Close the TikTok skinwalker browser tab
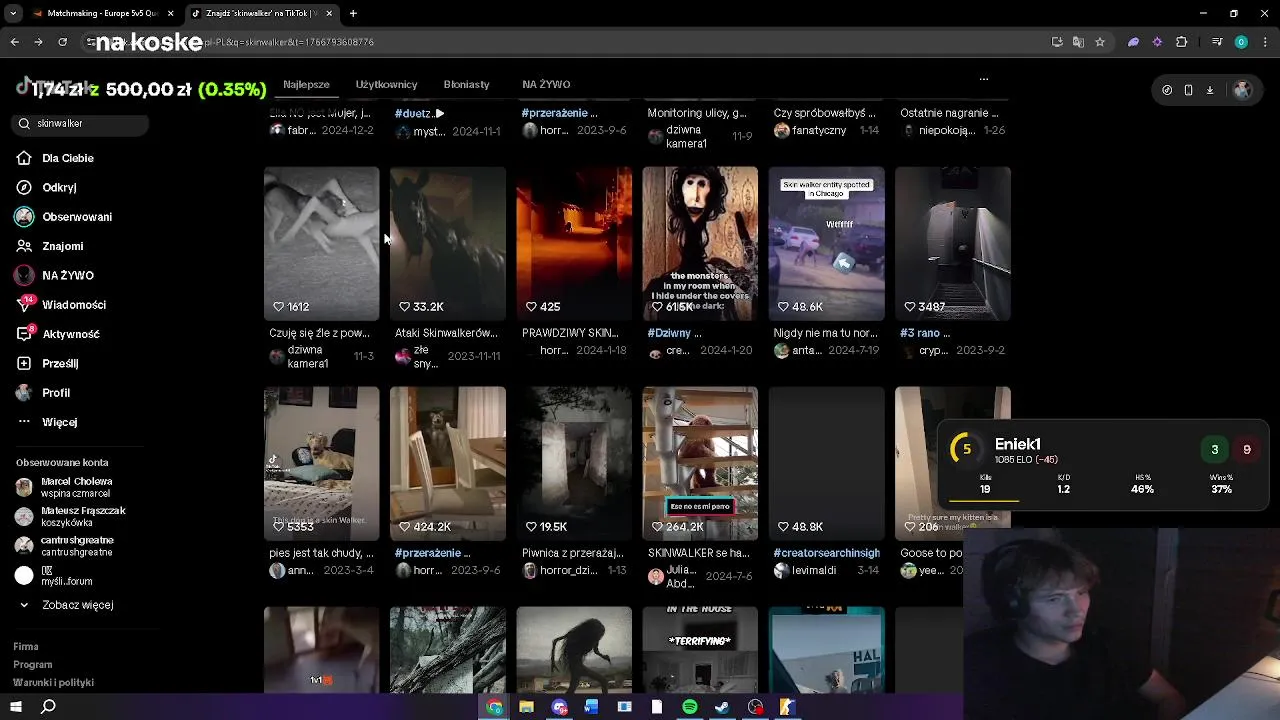 [329, 13]
